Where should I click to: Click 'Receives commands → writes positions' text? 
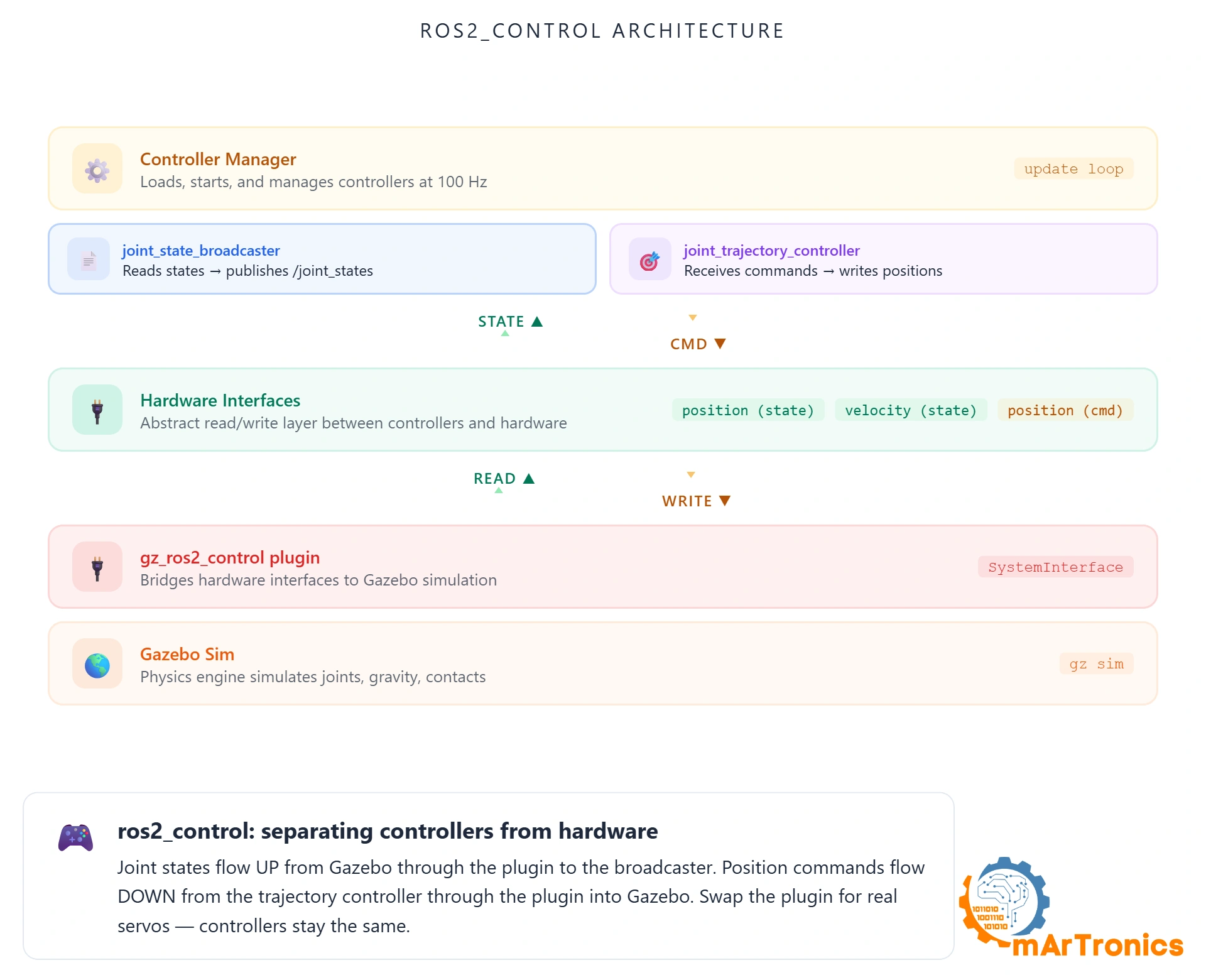tap(813, 271)
